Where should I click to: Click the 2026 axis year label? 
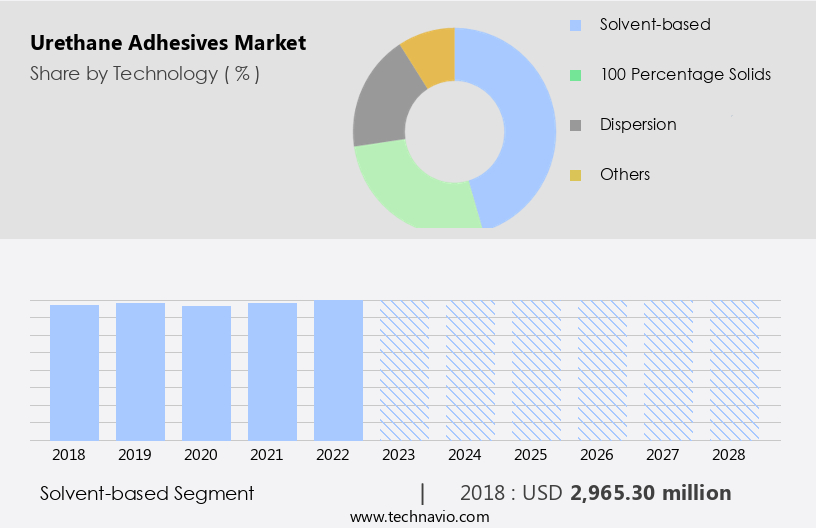(597, 455)
